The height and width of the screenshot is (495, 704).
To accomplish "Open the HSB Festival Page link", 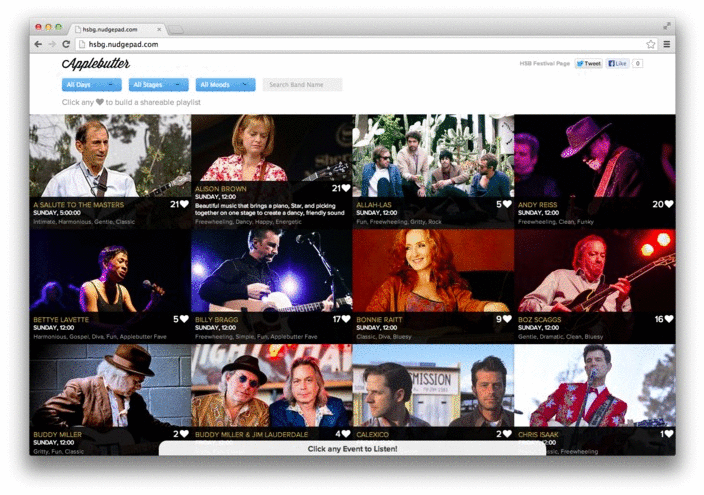I will (x=544, y=63).
